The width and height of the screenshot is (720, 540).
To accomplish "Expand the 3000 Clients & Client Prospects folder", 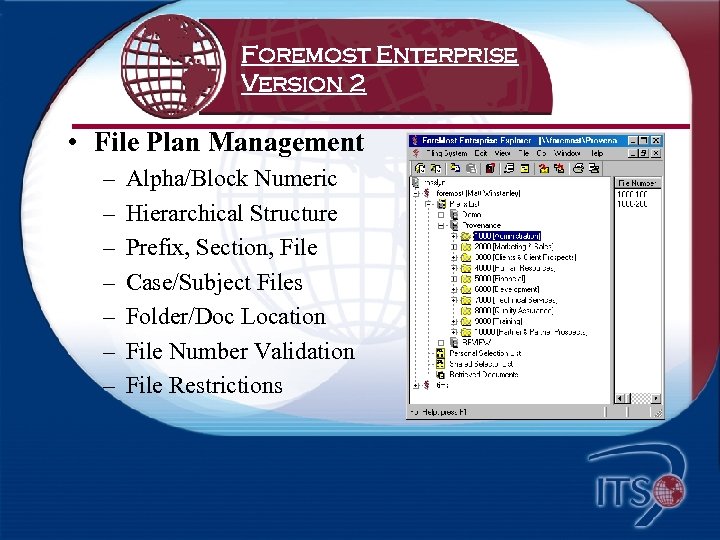I will click(454, 258).
